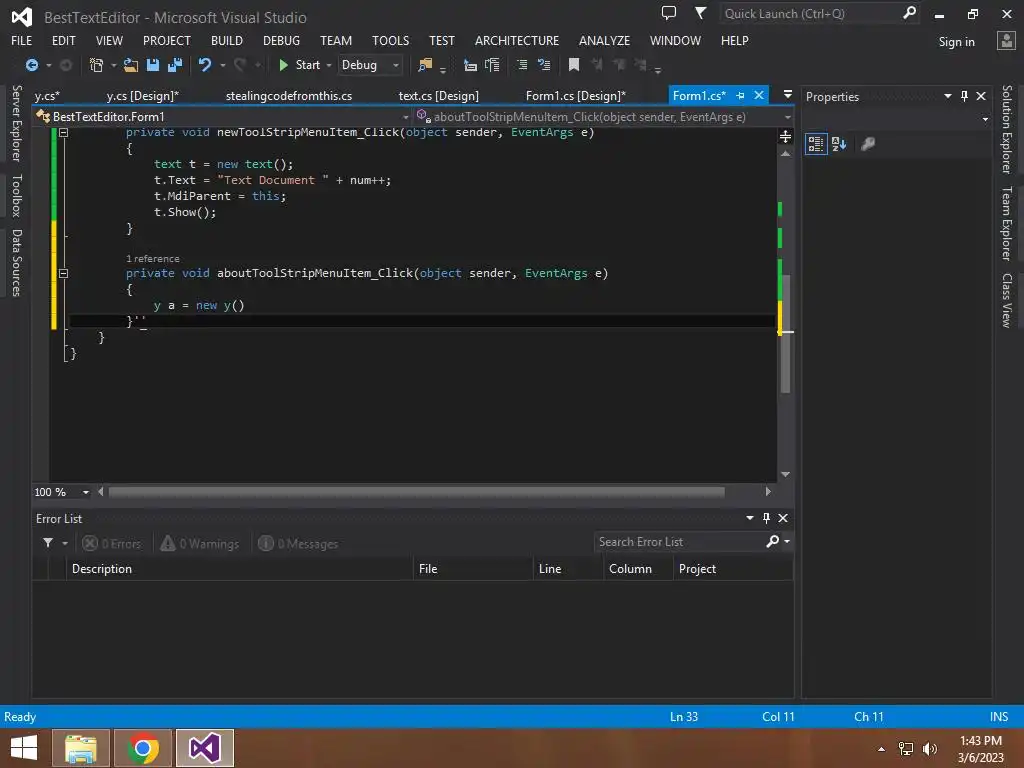Click the Uncomment selected lines icon
The height and width of the screenshot is (768, 1024).
tap(543, 65)
